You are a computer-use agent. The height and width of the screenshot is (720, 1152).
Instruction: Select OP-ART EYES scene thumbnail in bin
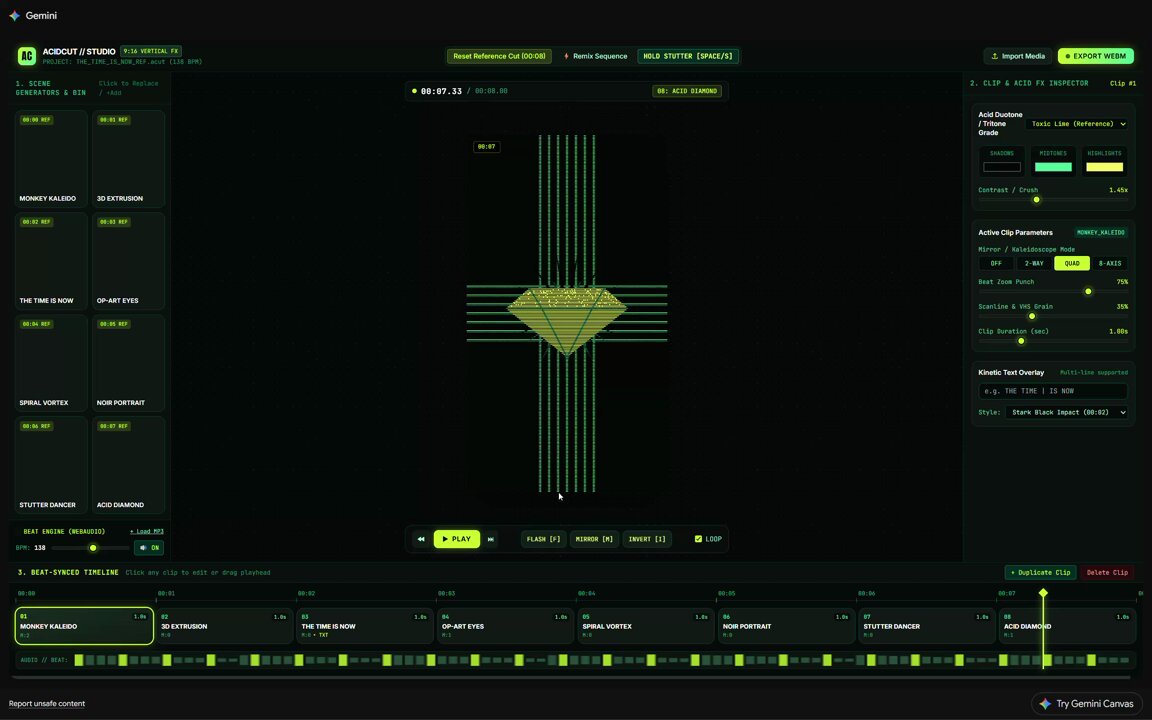pos(129,261)
